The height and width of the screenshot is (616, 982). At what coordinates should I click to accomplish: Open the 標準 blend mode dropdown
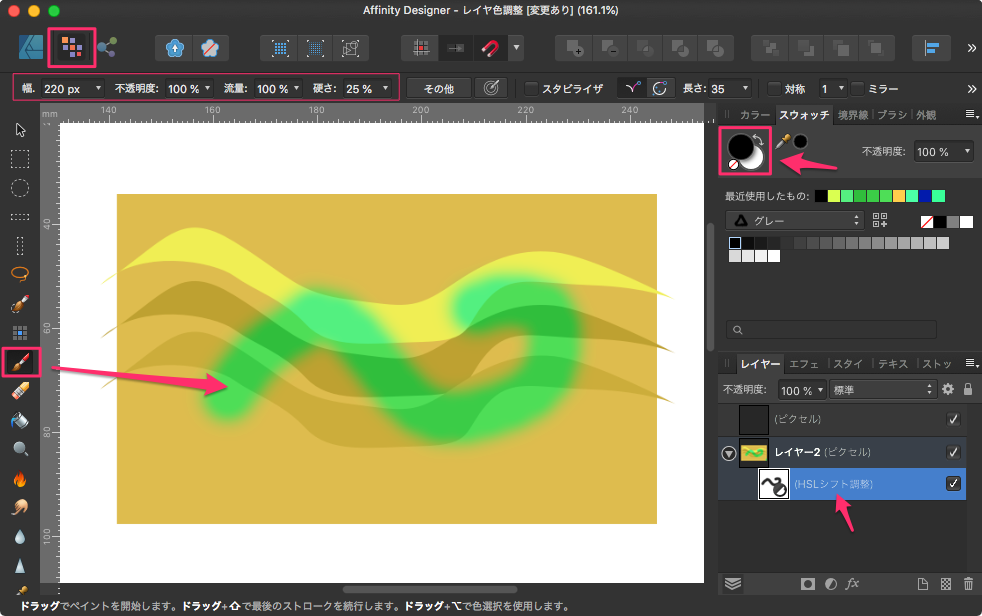pyautogui.click(x=882, y=390)
